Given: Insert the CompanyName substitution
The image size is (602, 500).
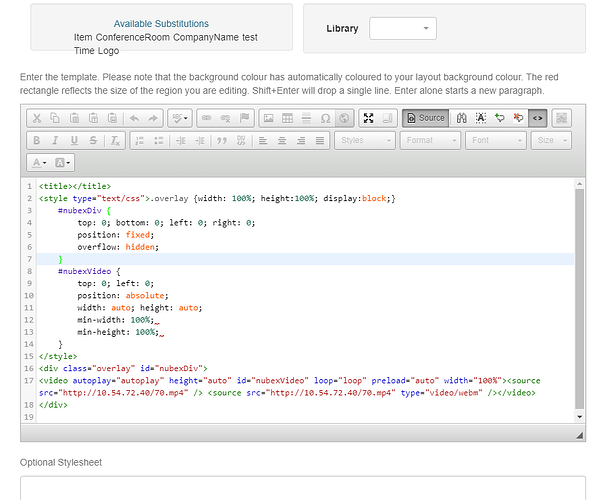Looking at the screenshot, I should tap(206, 37).
